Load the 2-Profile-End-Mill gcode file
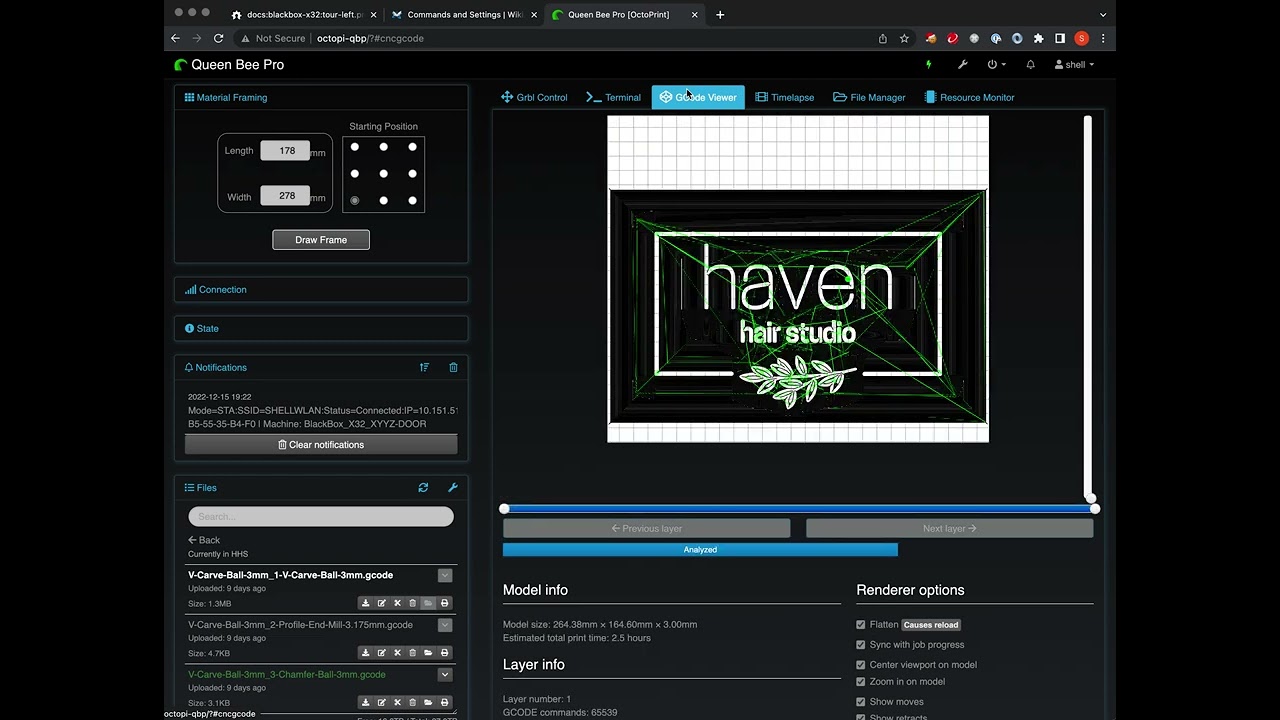1280x720 pixels. 428,653
